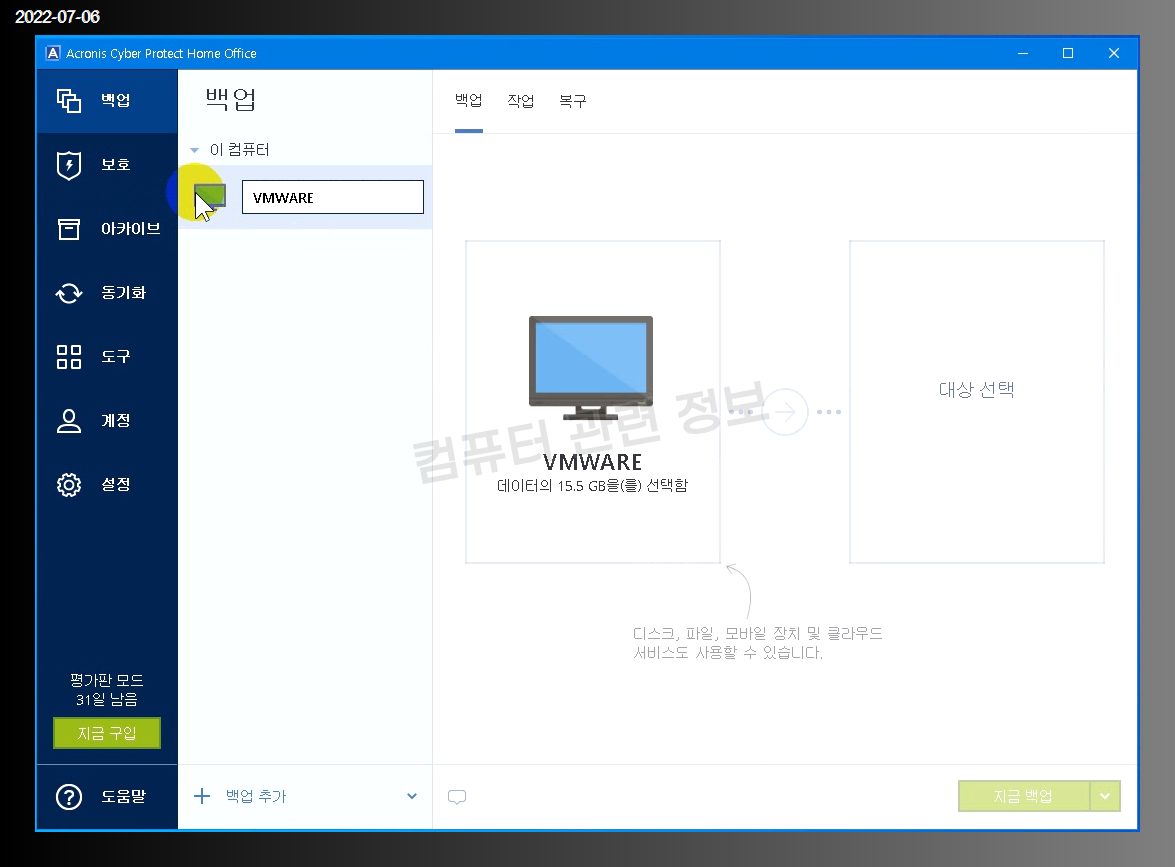Open the 계정 (Account) section
Image resolution: width=1175 pixels, height=867 pixels.
tap(106, 420)
